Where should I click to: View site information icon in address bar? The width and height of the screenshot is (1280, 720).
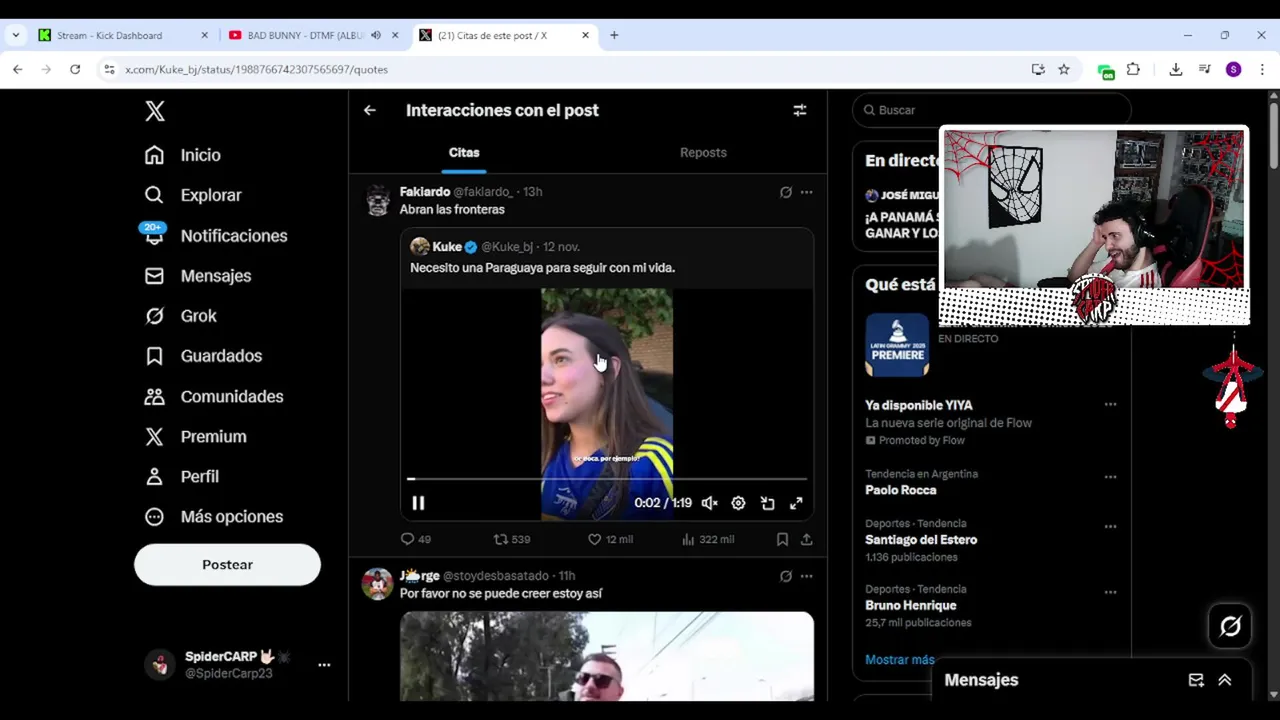pos(109,69)
